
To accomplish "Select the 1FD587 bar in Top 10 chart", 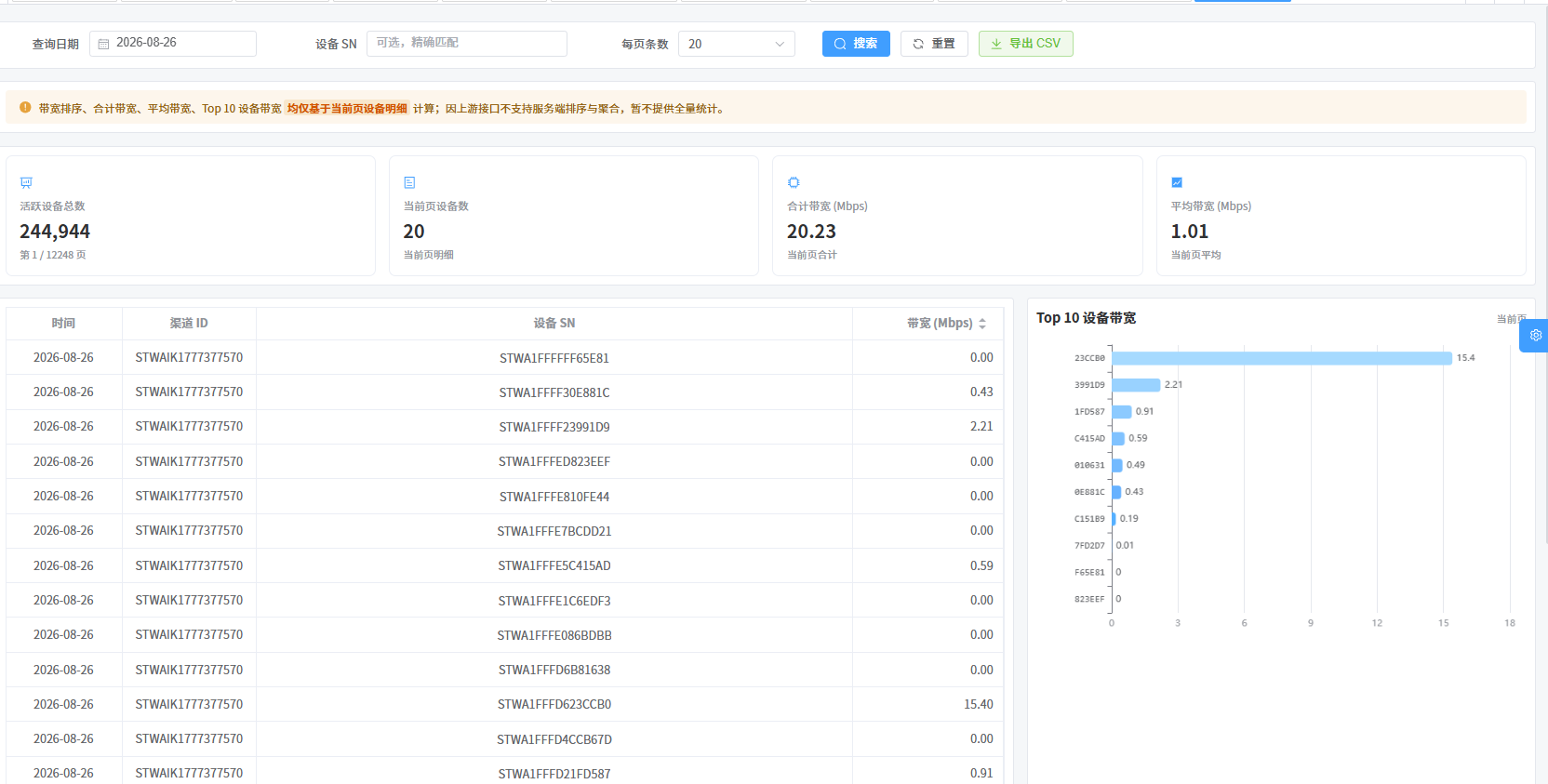I will [x=1122, y=412].
